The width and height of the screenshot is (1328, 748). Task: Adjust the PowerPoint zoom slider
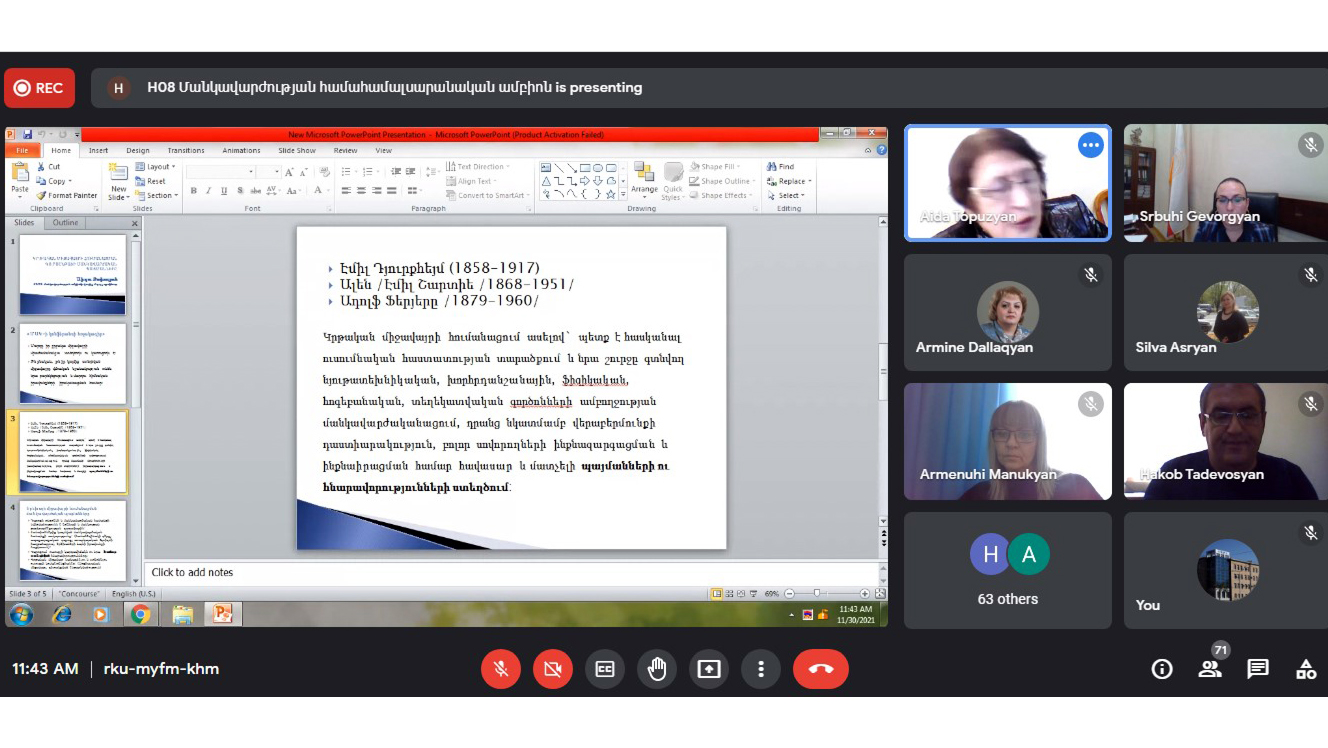[817, 594]
